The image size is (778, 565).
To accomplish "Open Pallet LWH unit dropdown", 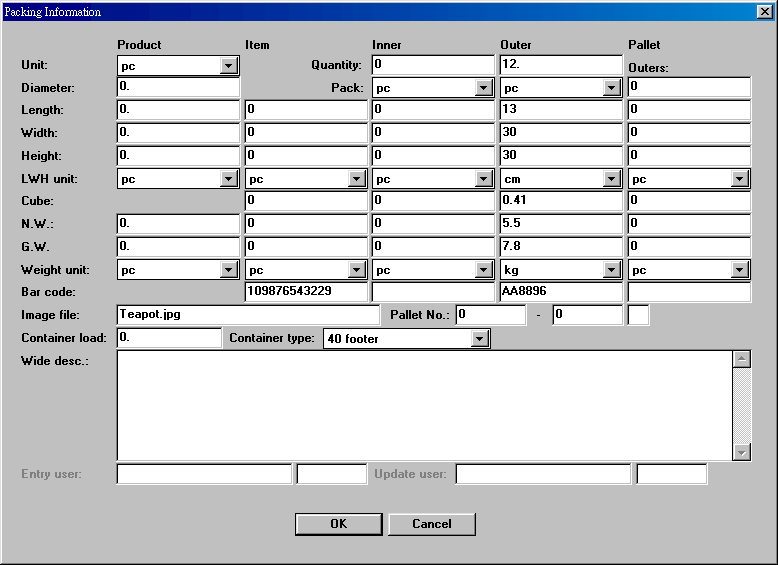I will [740, 180].
